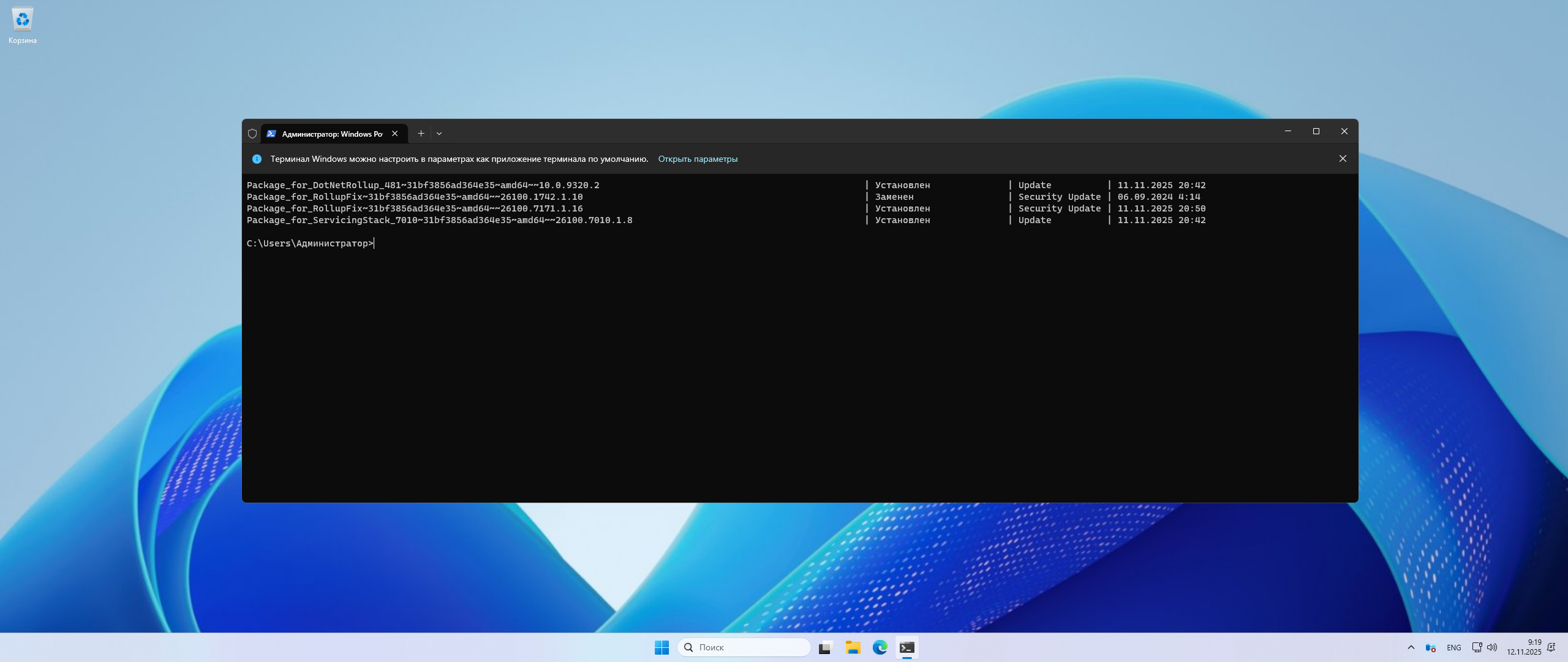Image resolution: width=1568 pixels, height=662 pixels.
Task: Open the clock and date flyout
Action: [1524, 647]
